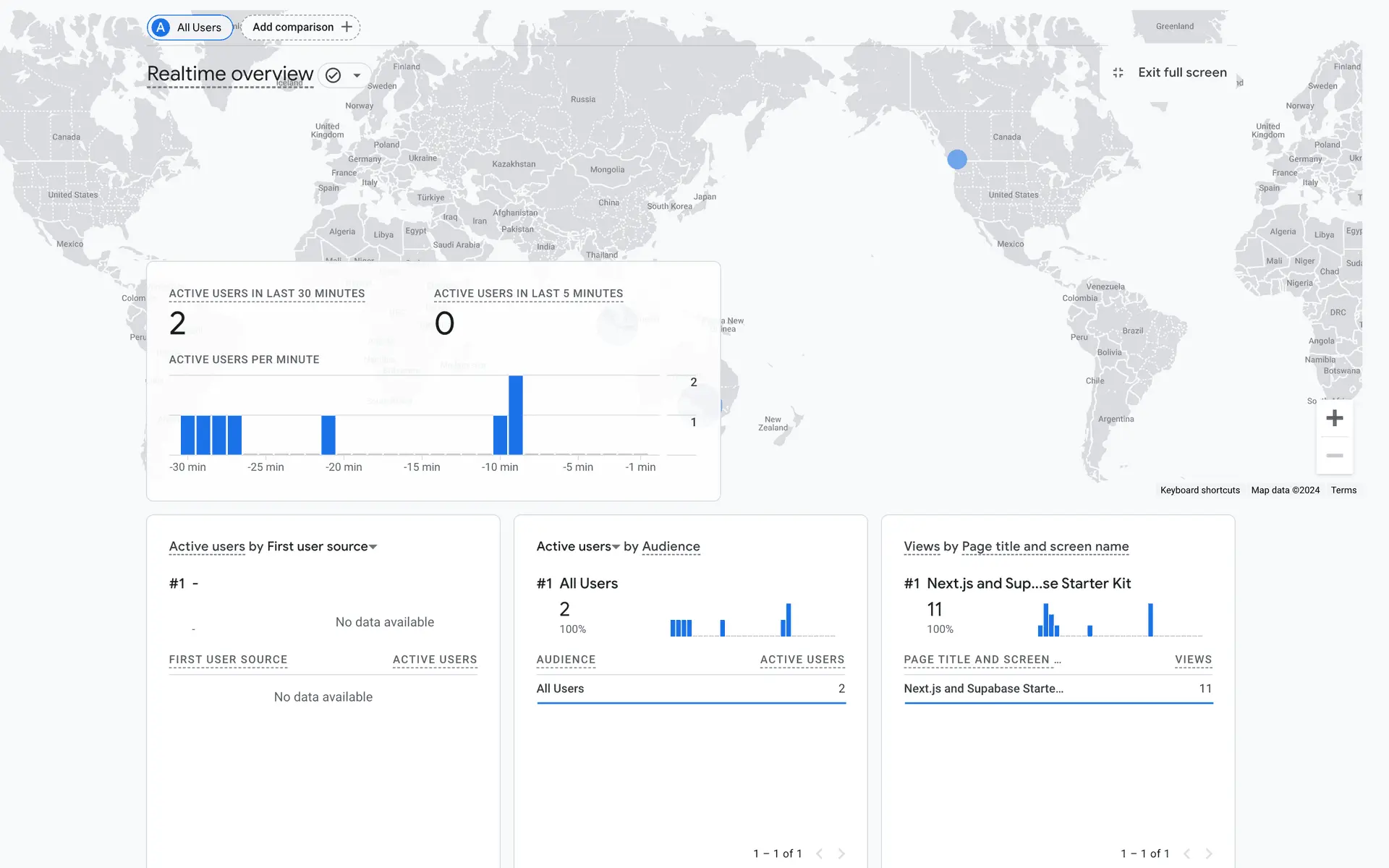The height and width of the screenshot is (868, 1389).
Task: Sort by the VIEWS column header
Action: coord(1193,660)
